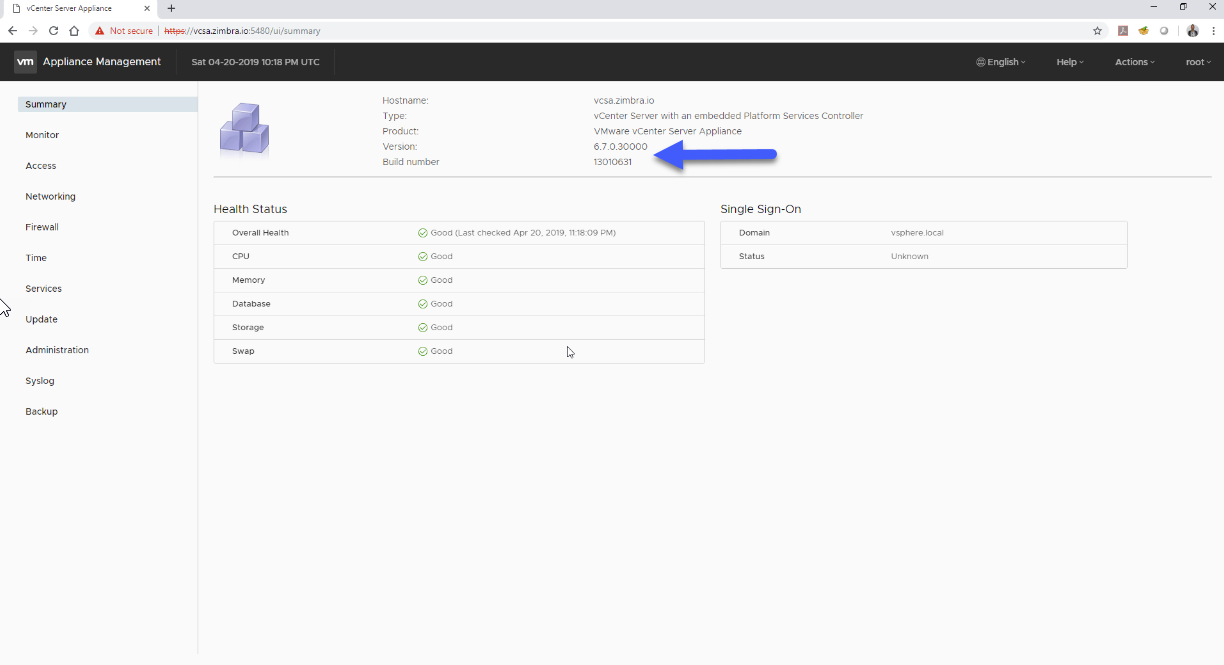Click Memory good status icon
This screenshot has height=665, width=1224.
(423, 280)
